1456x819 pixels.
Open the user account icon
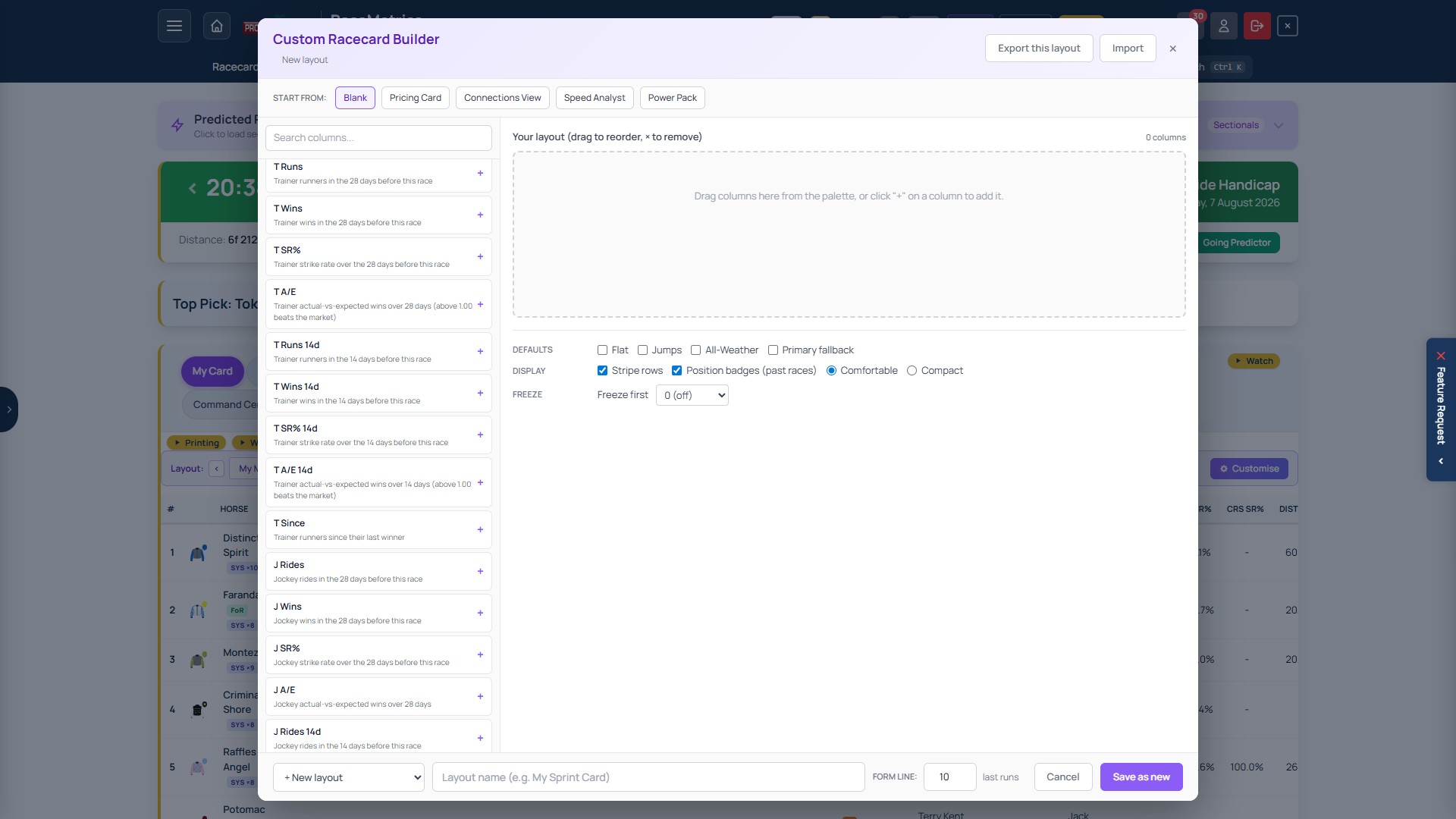[x=1224, y=26]
